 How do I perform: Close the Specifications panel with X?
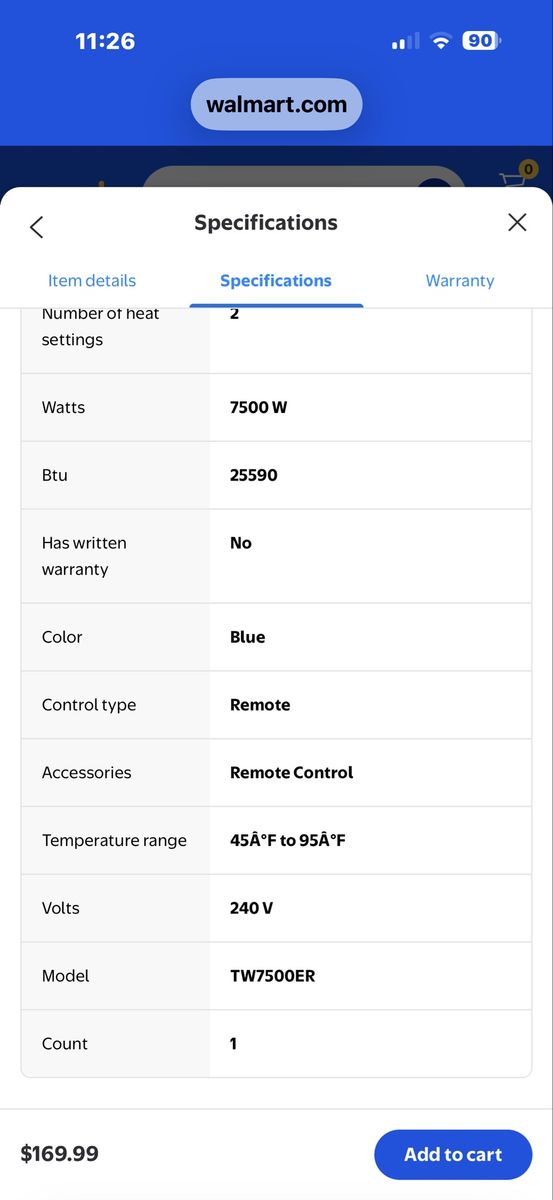(517, 222)
